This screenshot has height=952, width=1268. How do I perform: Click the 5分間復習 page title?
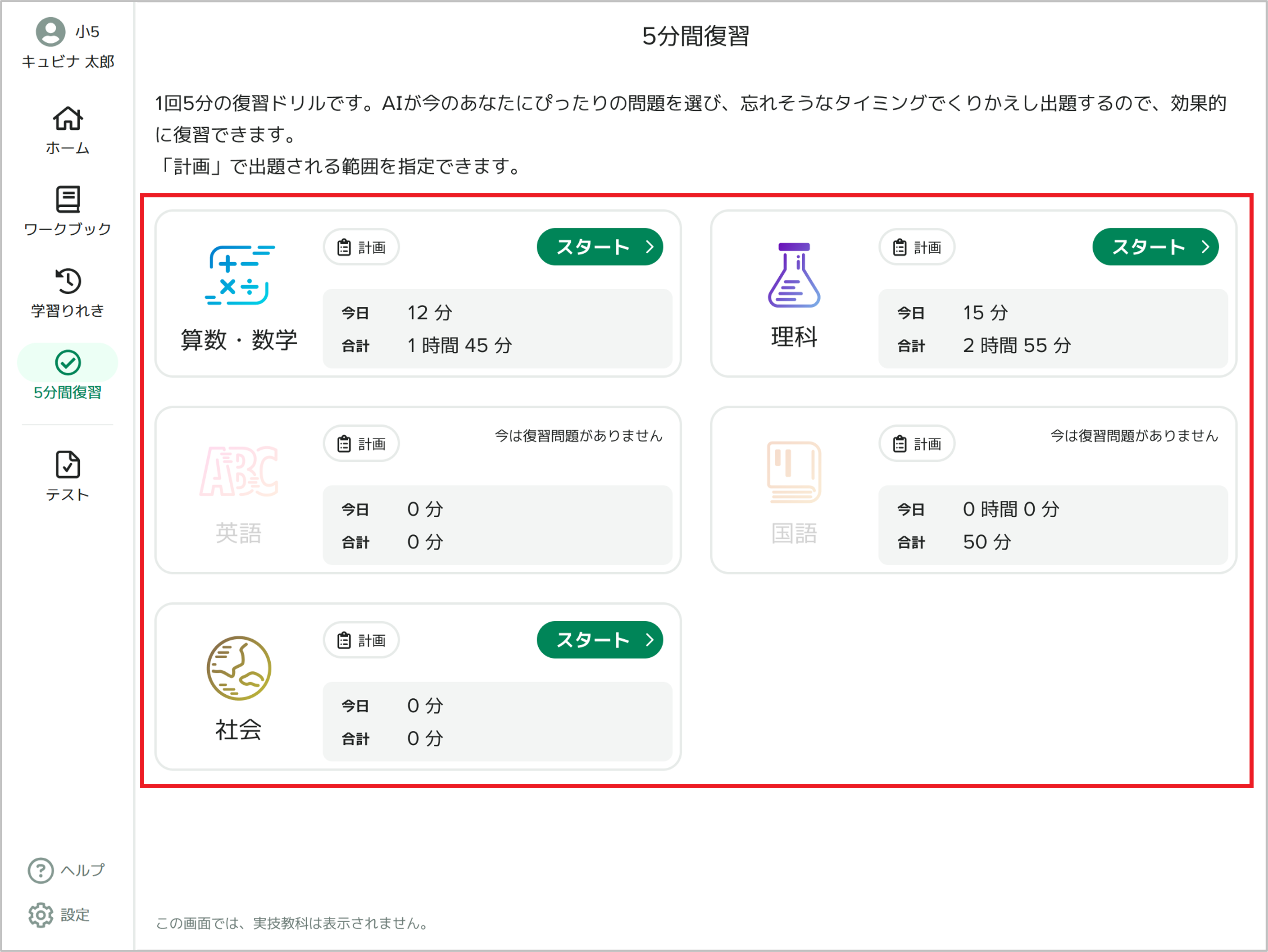(695, 36)
